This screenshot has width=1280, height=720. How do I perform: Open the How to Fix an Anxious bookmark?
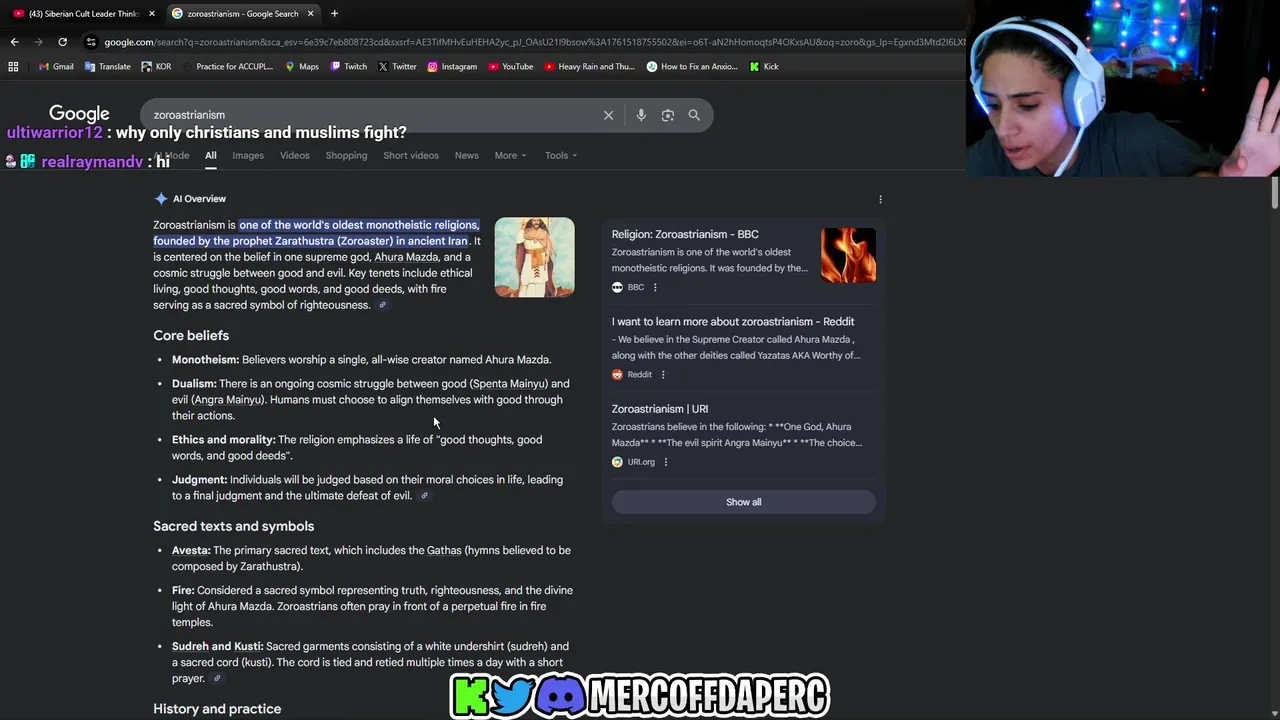(692, 67)
